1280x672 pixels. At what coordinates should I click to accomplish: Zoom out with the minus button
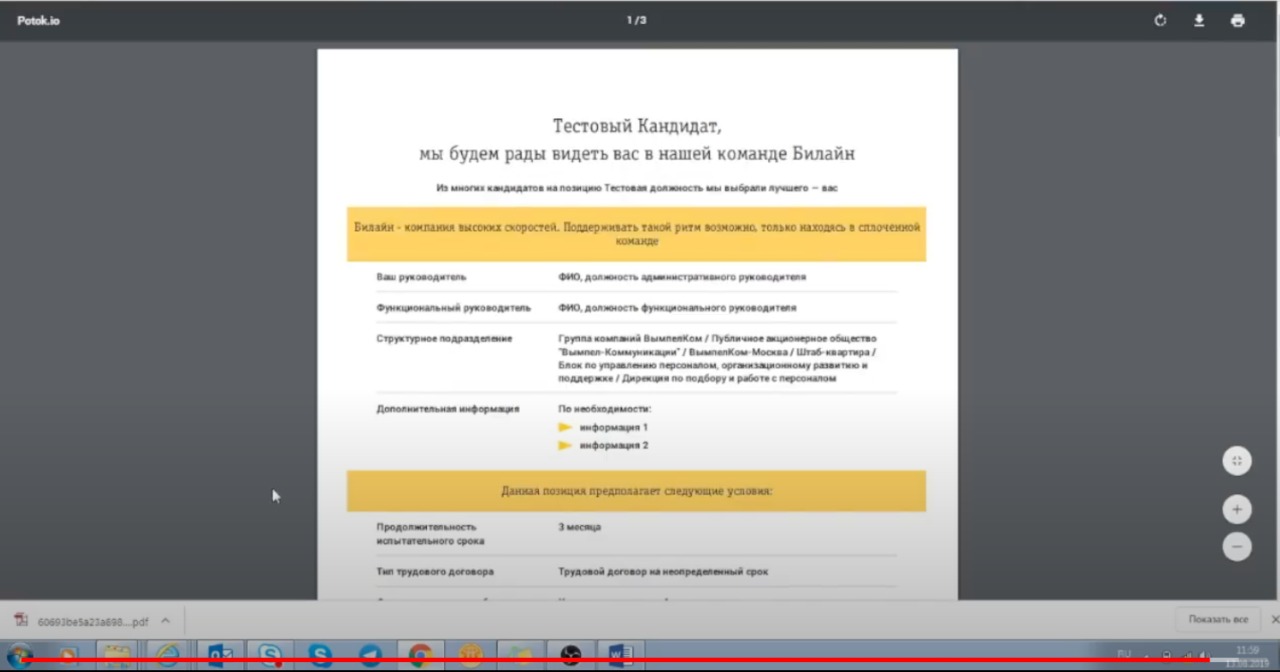pos(1237,547)
